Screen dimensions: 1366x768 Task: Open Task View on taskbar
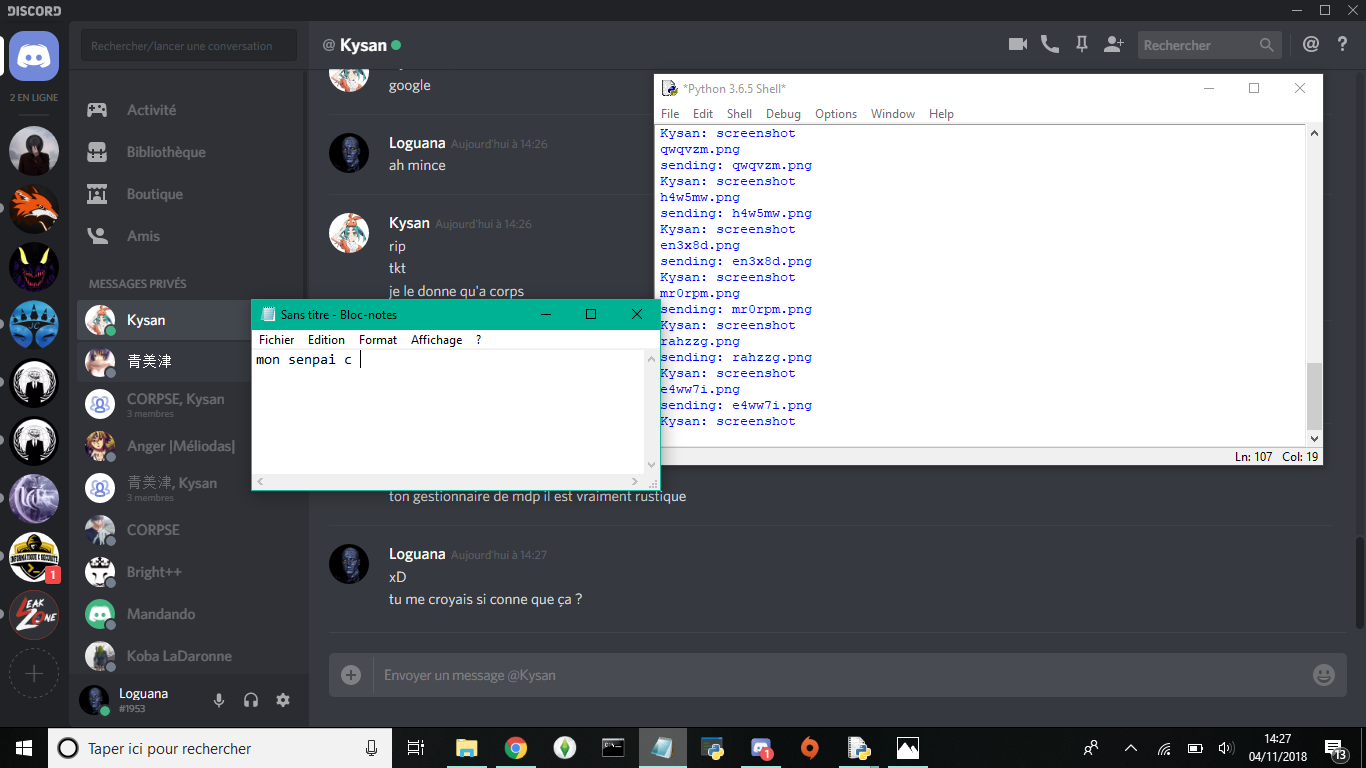pos(416,748)
